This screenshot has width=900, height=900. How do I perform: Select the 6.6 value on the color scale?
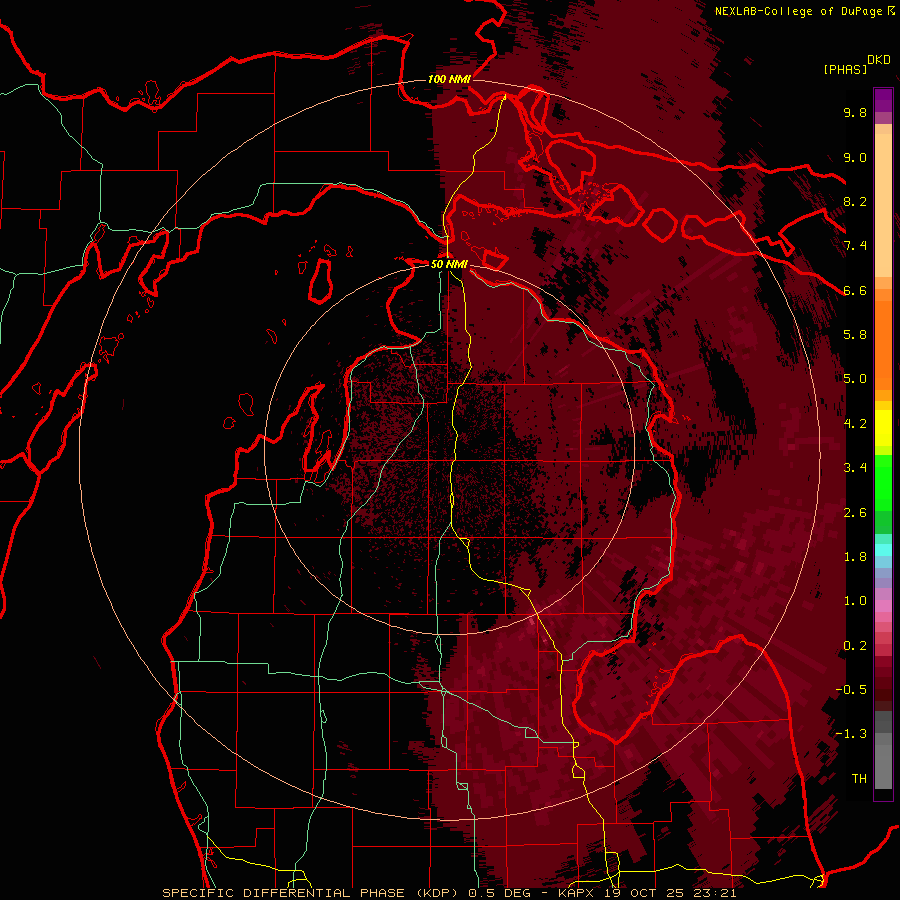(855, 290)
